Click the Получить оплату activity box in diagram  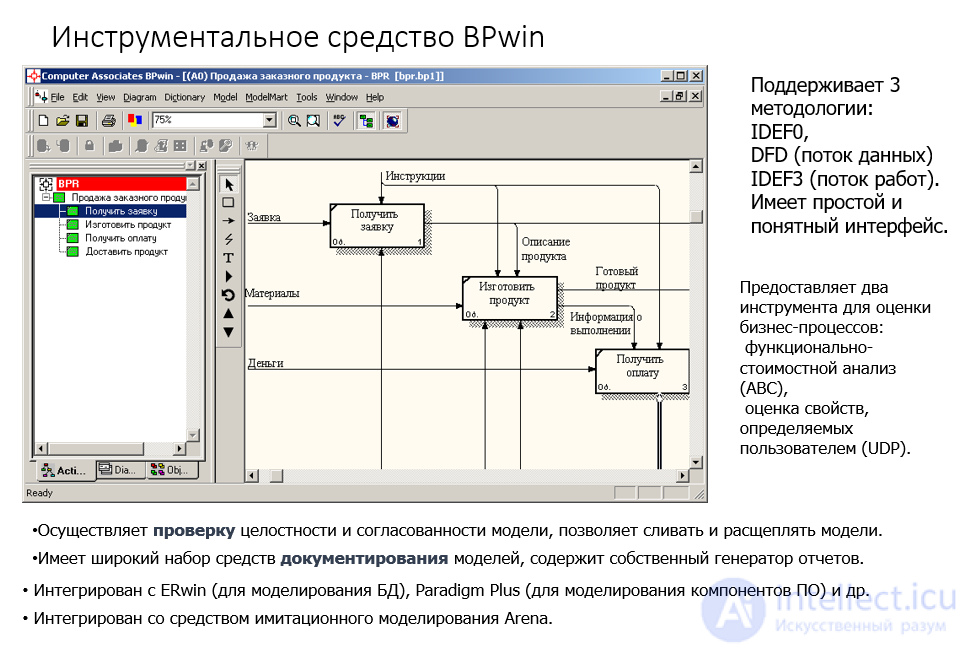(x=642, y=371)
